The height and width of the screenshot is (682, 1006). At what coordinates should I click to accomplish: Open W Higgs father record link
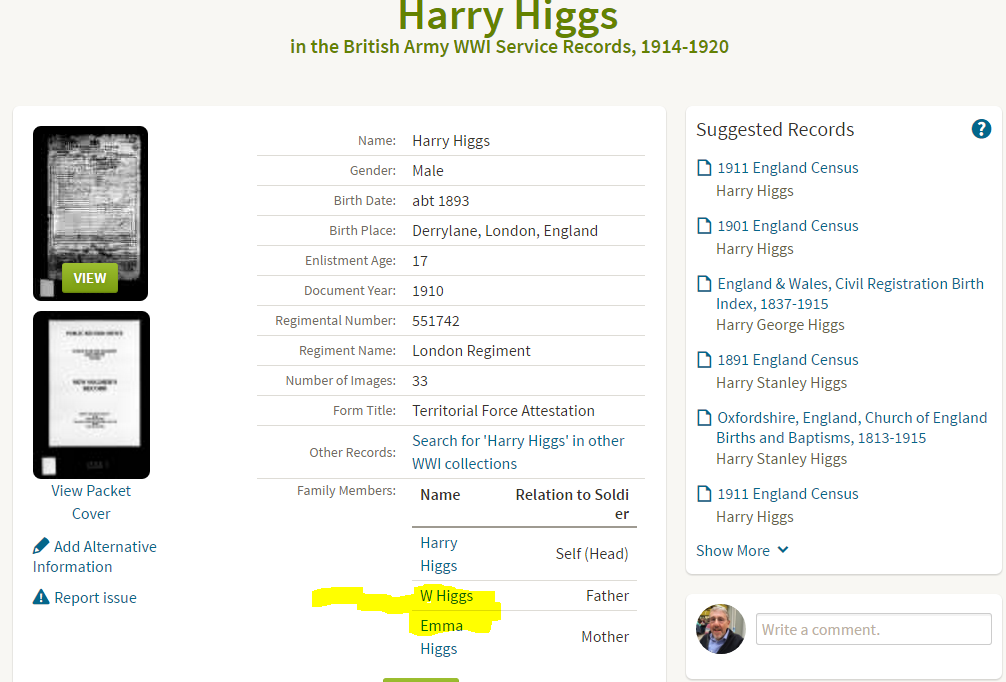[x=446, y=596]
